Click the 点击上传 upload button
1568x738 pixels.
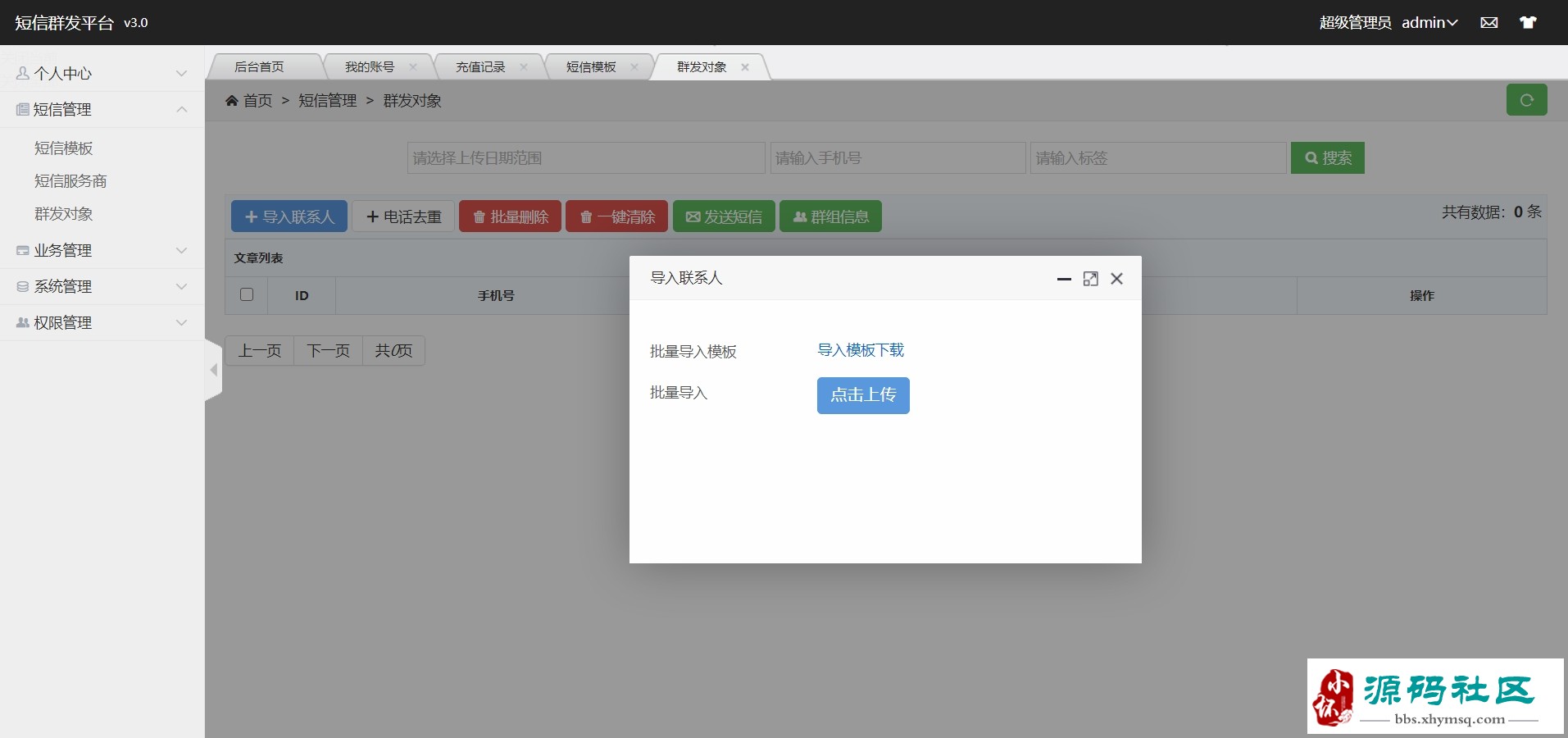pyautogui.click(x=863, y=395)
